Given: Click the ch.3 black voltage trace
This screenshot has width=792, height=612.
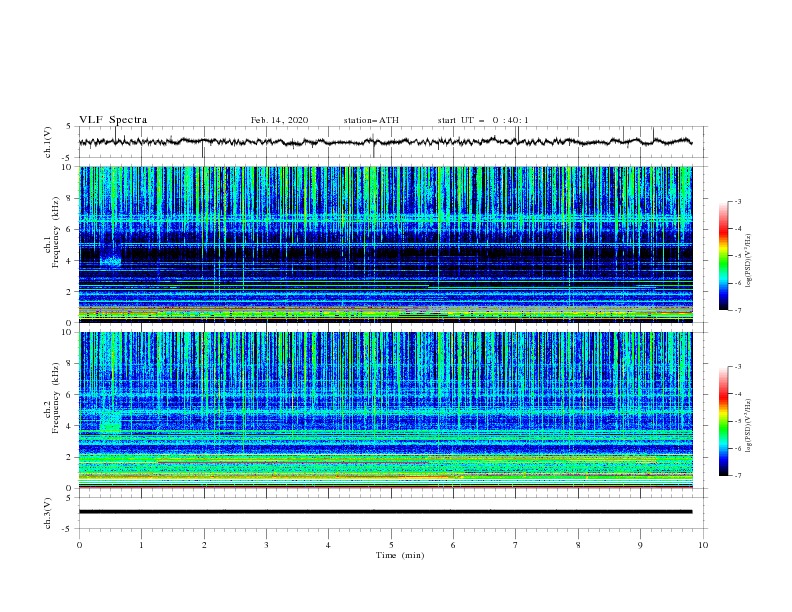Looking at the screenshot, I should pos(385,512).
